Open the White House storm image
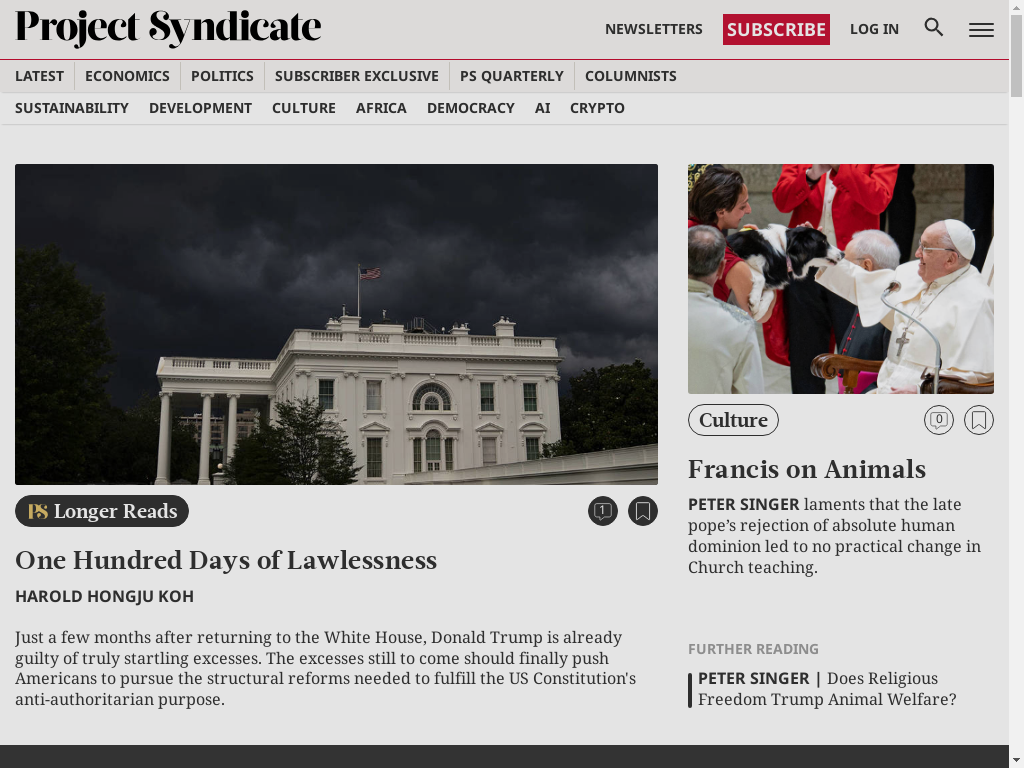This screenshot has height=768, width=1024. [x=336, y=324]
